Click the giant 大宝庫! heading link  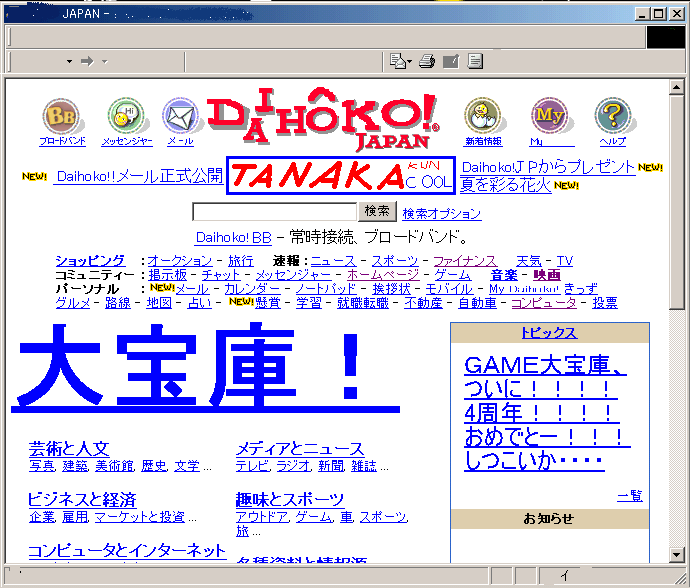coord(206,368)
